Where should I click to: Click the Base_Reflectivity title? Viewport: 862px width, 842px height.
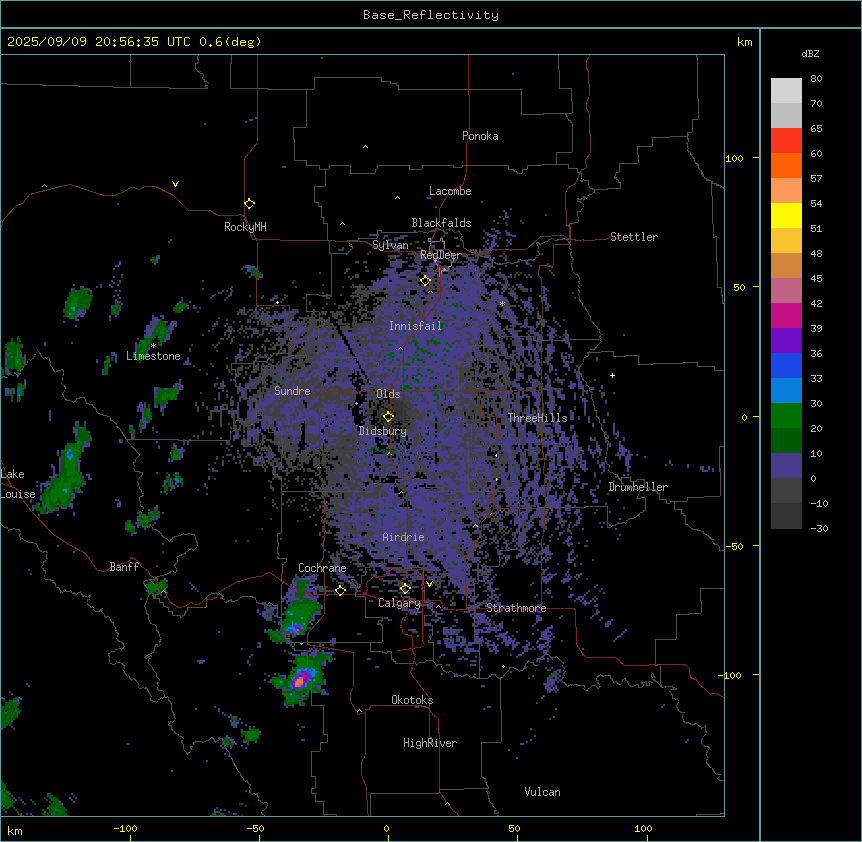(x=431, y=15)
